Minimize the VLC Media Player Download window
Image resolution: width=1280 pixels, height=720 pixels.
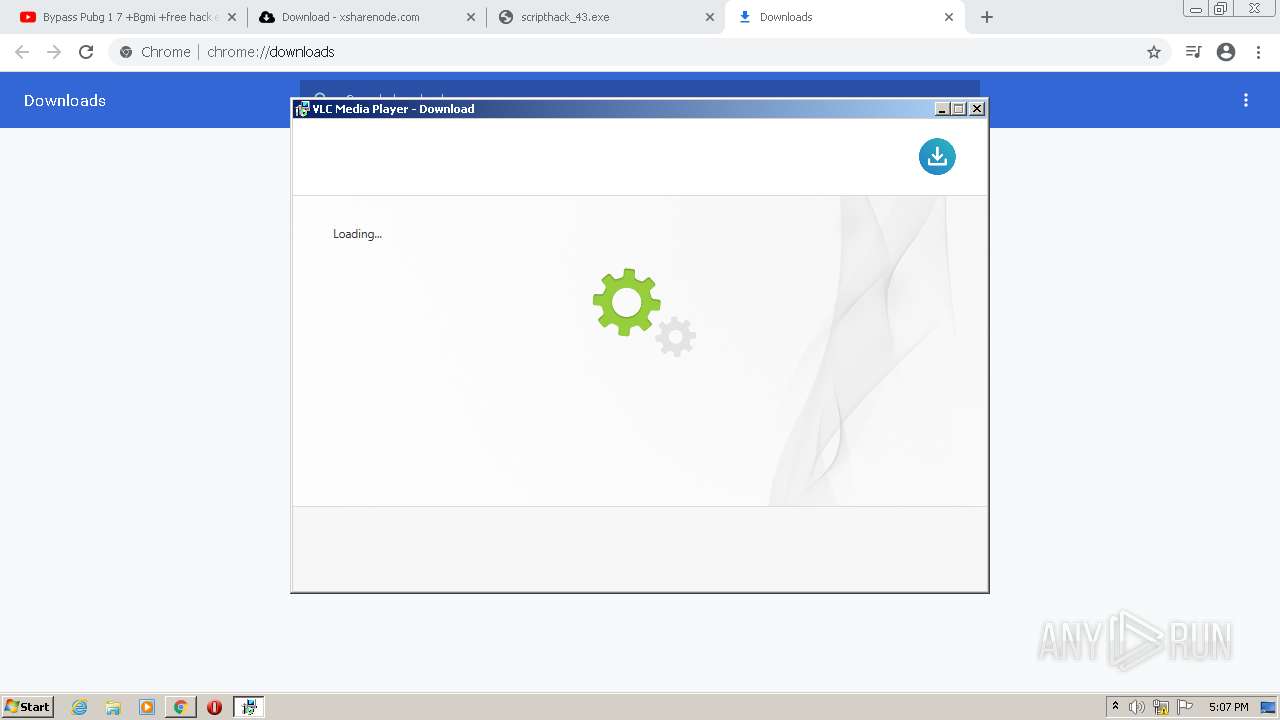[x=942, y=109]
